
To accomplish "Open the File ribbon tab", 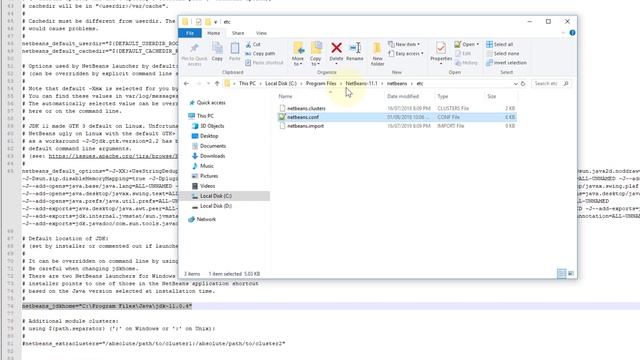I will tap(190, 33).
